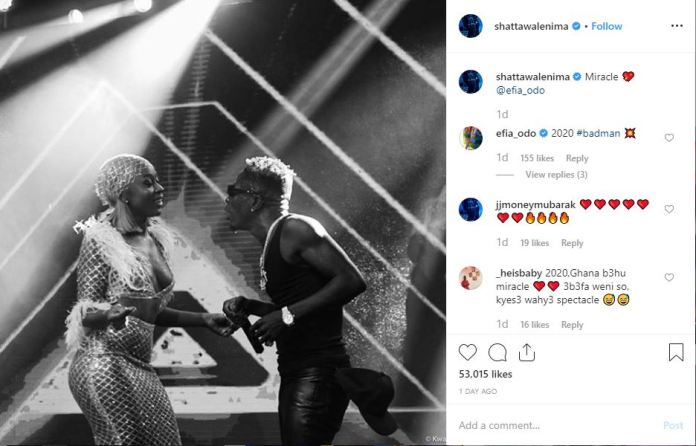
Task: Open the black-and-white stage performance photo
Action: pyautogui.click(x=223, y=223)
